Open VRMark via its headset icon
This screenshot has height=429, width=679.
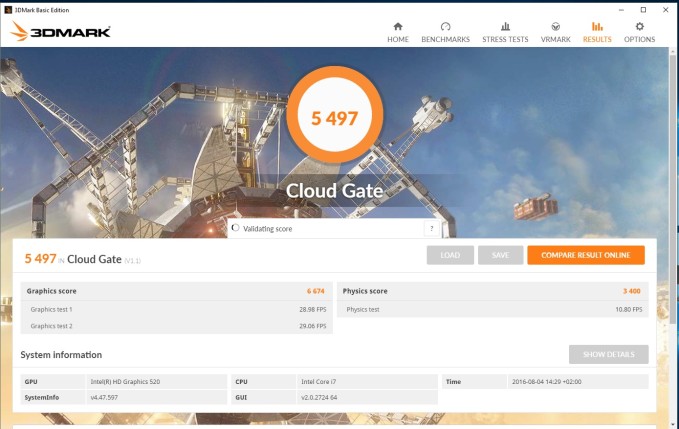click(x=556, y=26)
